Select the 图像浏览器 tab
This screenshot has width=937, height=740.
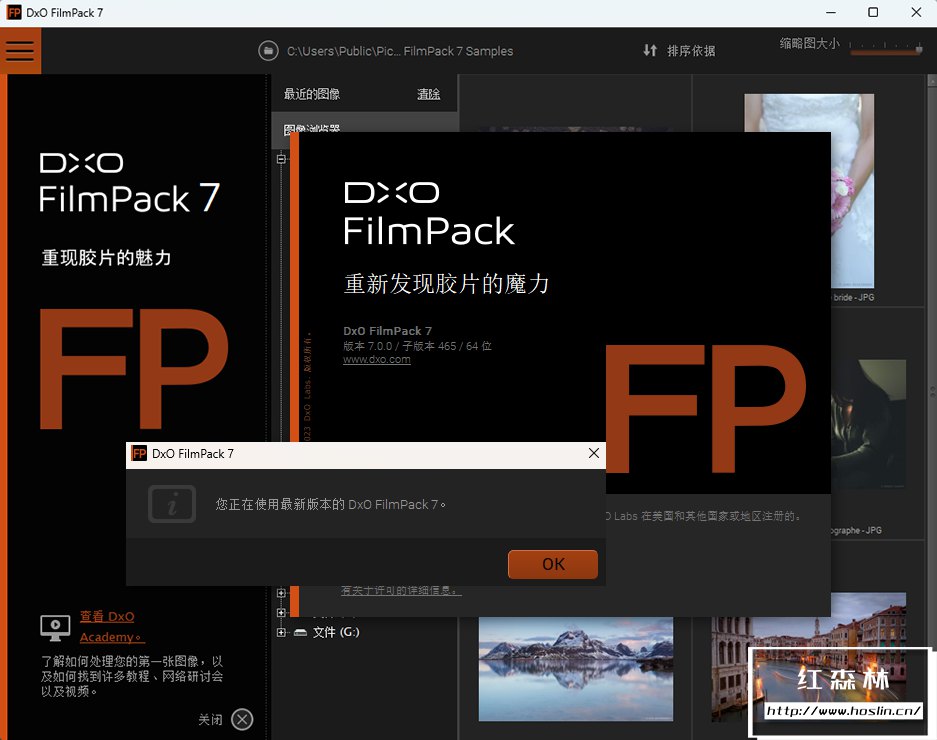point(311,129)
